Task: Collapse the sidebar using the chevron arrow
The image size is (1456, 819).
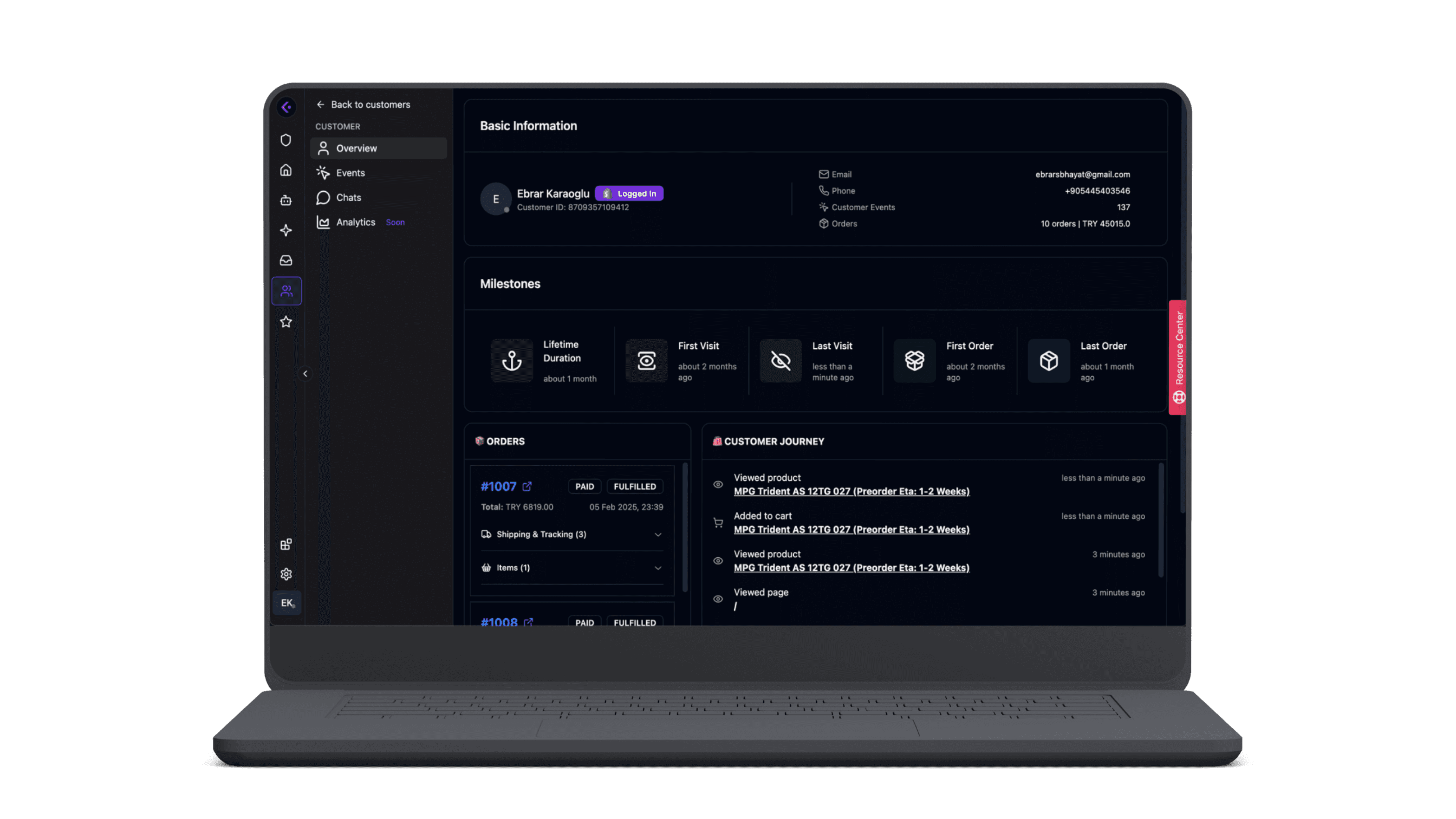Action: tap(305, 374)
